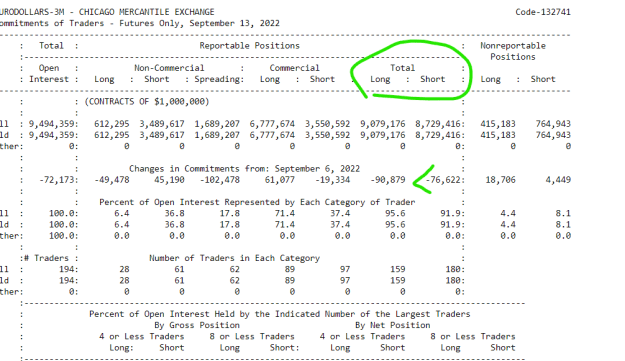Click the change value -49,478
Screen dimensions: 625x361
click(x=112, y=180)
